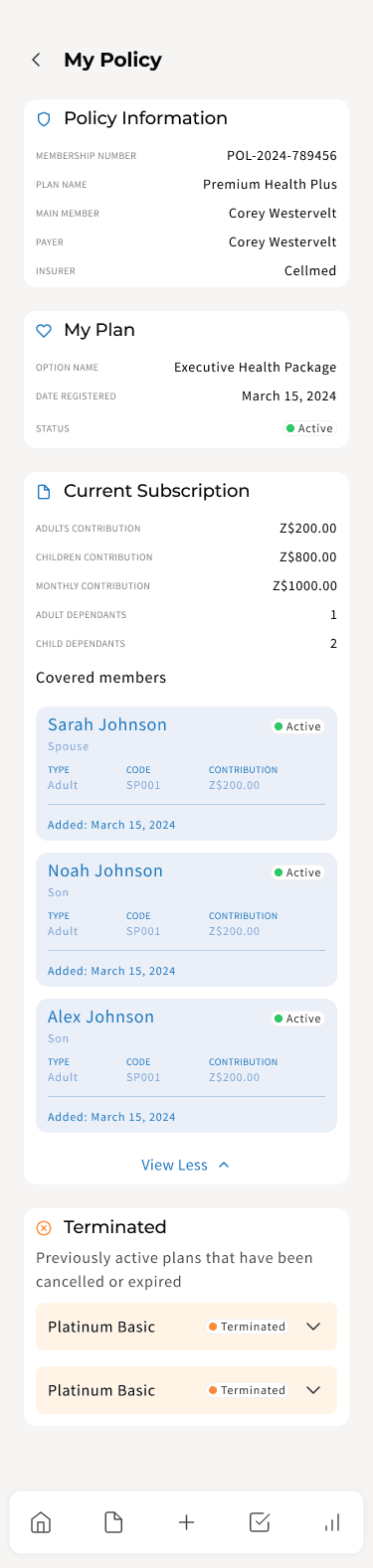Image resolution: width=373 pixels, height=1568 pixels.
Task: Click Sarah Johnson's Added: March 15, 2024 text
Action: click(x=111, y=825)
